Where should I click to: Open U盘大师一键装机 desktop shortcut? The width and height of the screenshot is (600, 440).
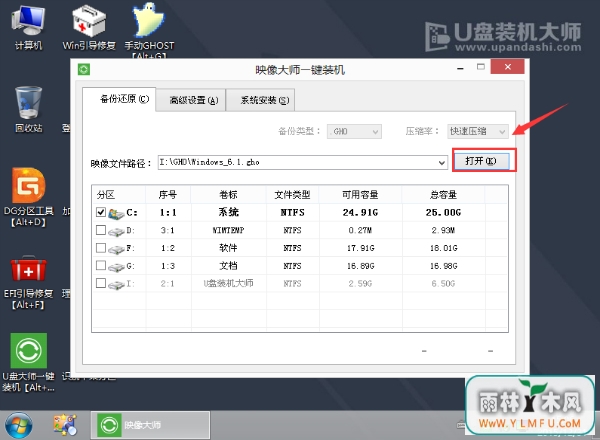[x=29, y=362]
